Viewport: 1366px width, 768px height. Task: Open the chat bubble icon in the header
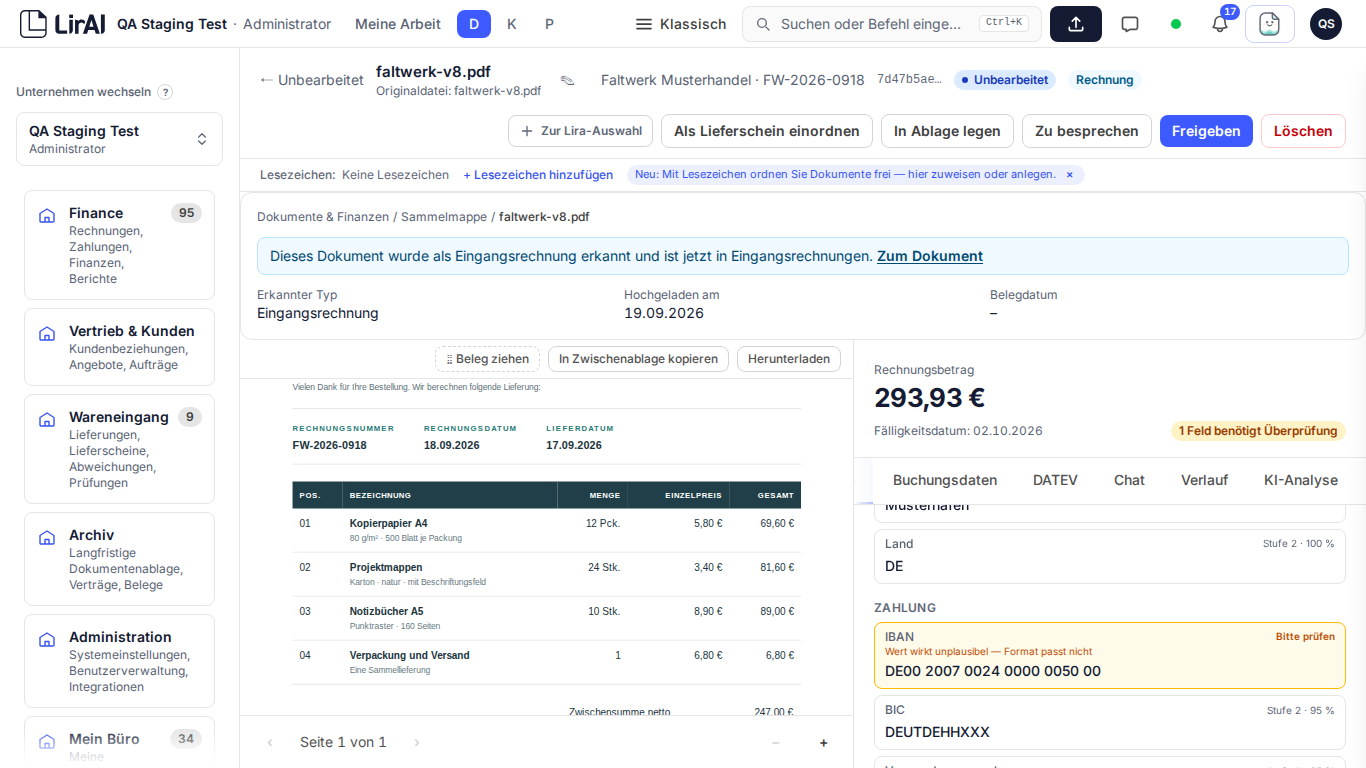tap(1130, 24)
